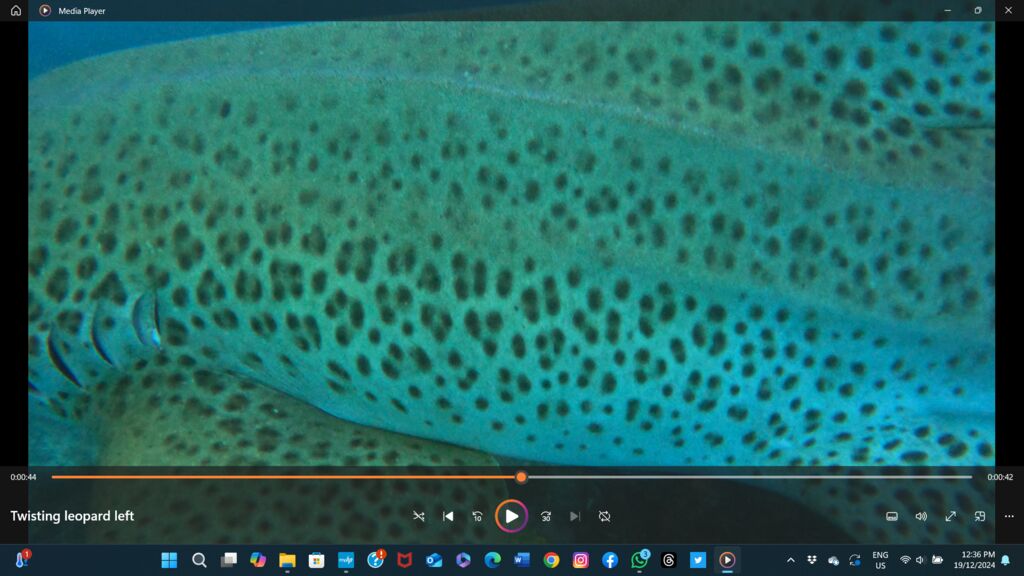Toggle shuffle mode
Image resolution: width=1024 pixels, height=576 pixels.
[419, 516]
